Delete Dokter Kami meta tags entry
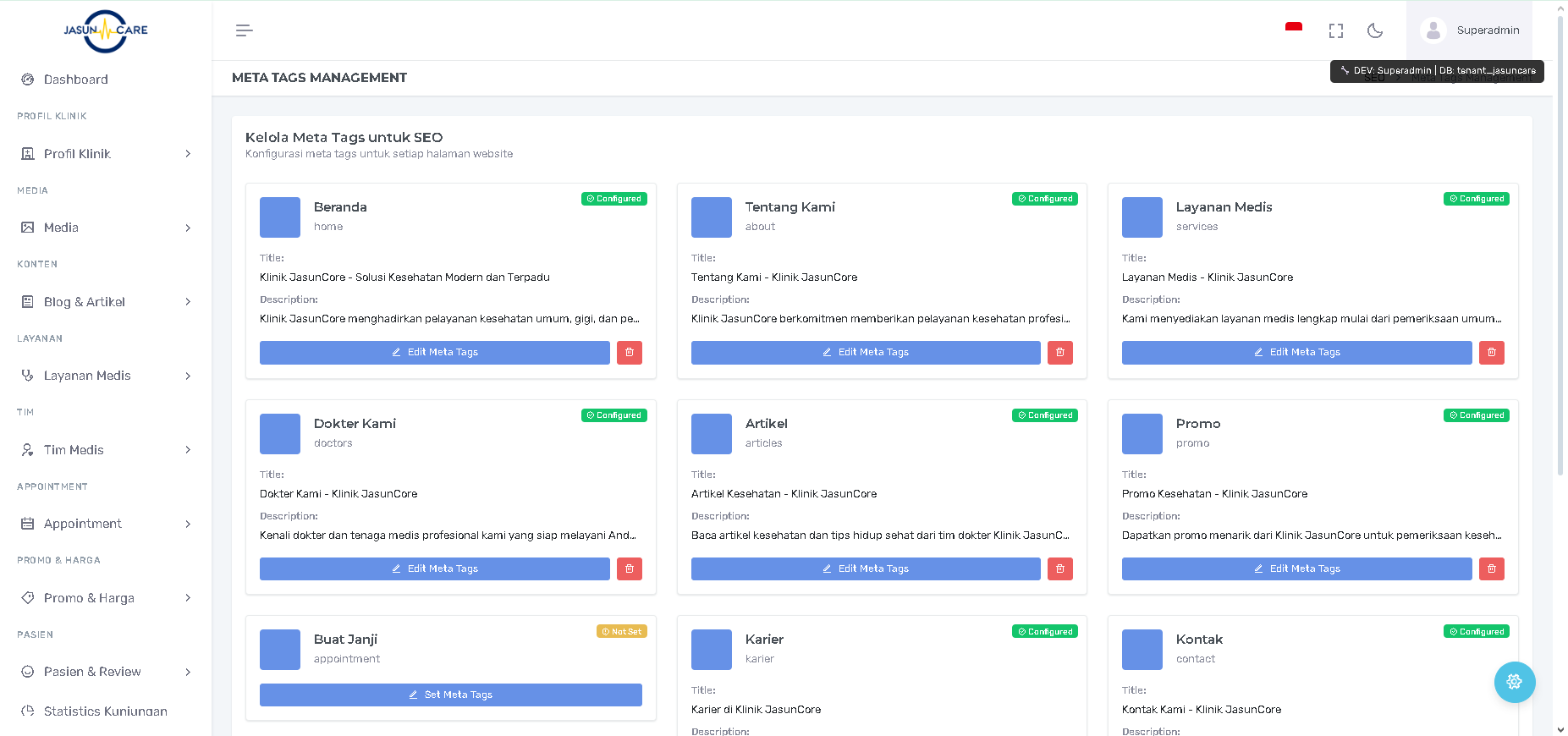 [629, 569]
